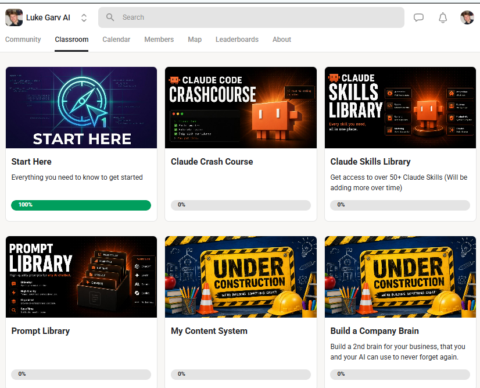Open the Prompt Library thumbnail
The image size is (480, 388).
[x=81, y=277]
